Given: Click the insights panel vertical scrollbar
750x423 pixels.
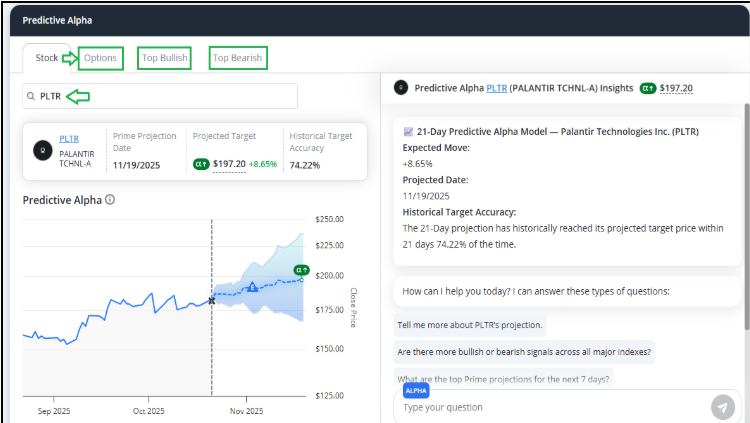Looking at the screenshot, I should (x=747, y=216).
